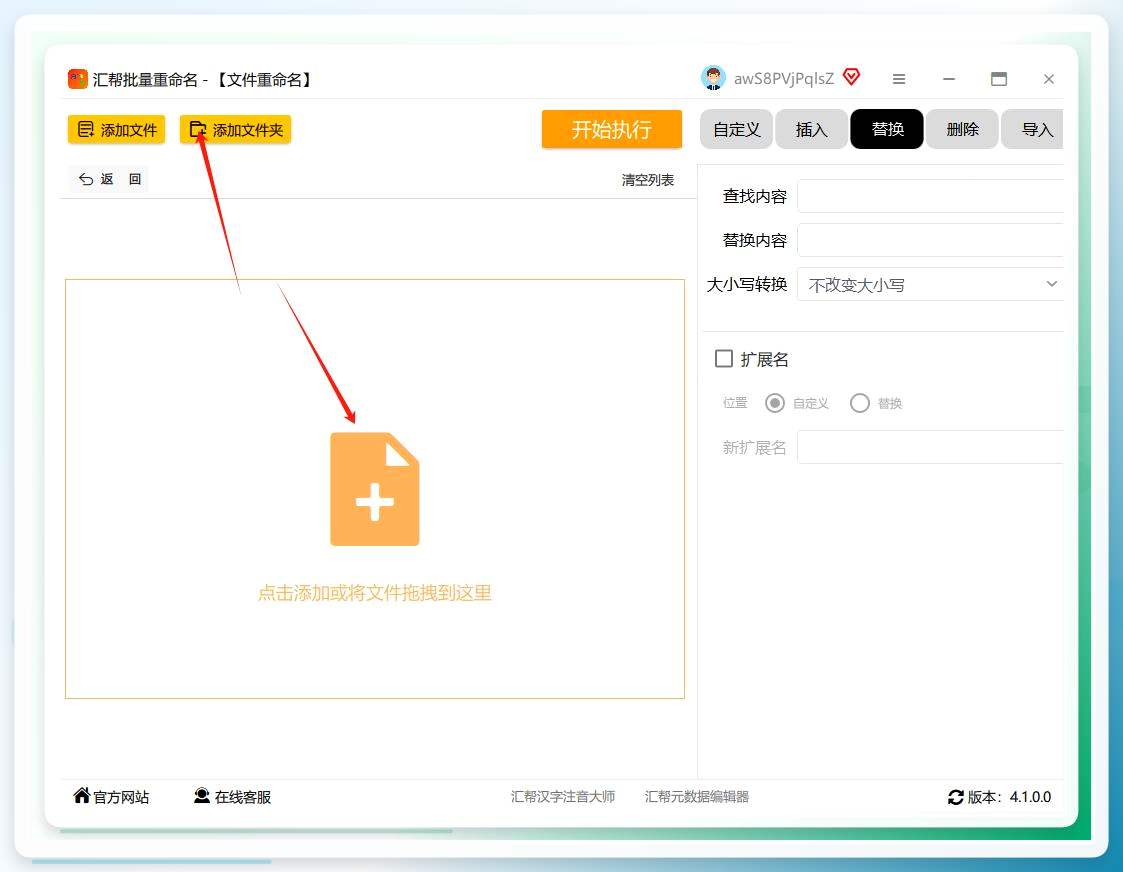
Task: Start execution with 开始执行 button
Action: 612,130
